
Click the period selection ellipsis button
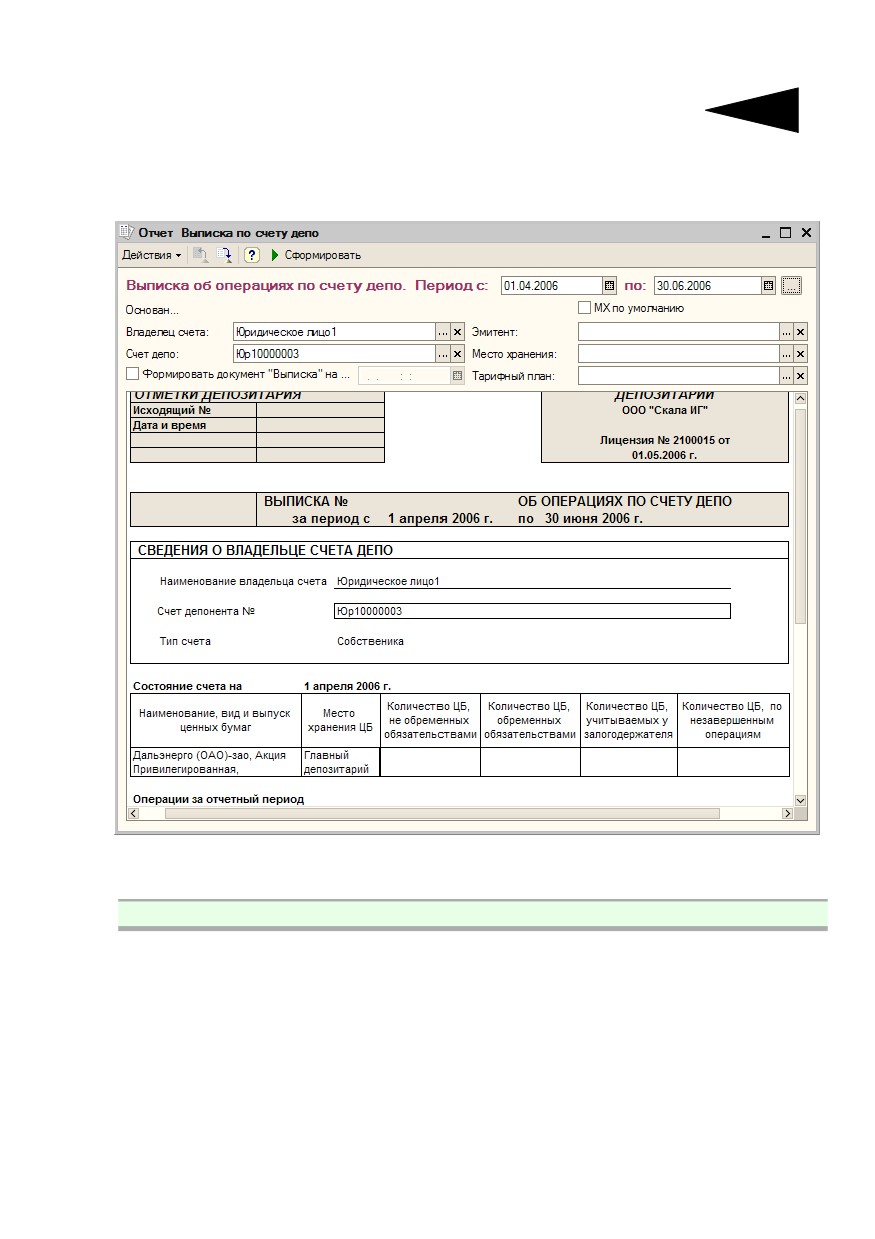[792, 286]
